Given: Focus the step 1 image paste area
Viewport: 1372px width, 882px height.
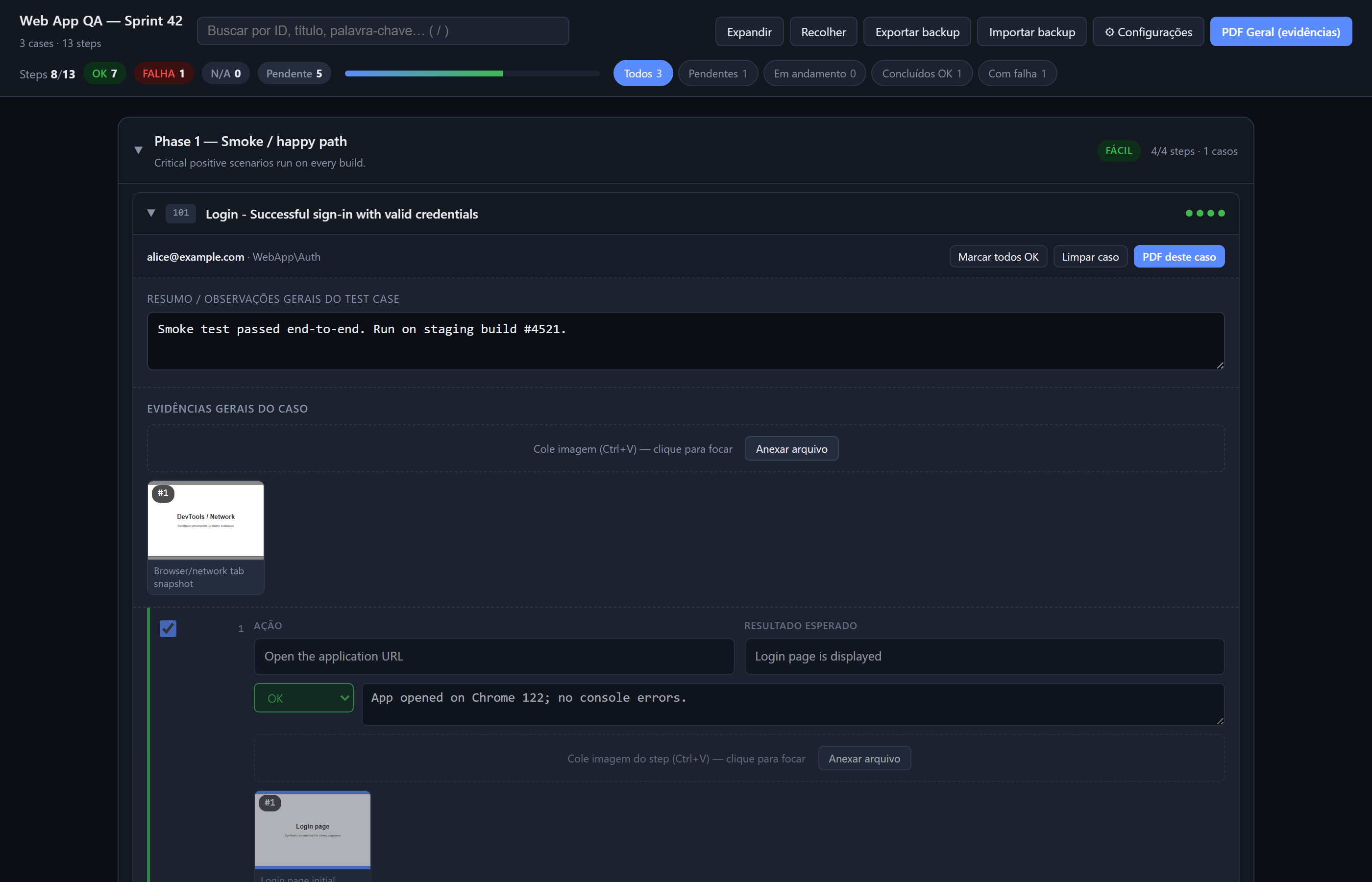Looking at the screenshot, I should coord(739,759).
